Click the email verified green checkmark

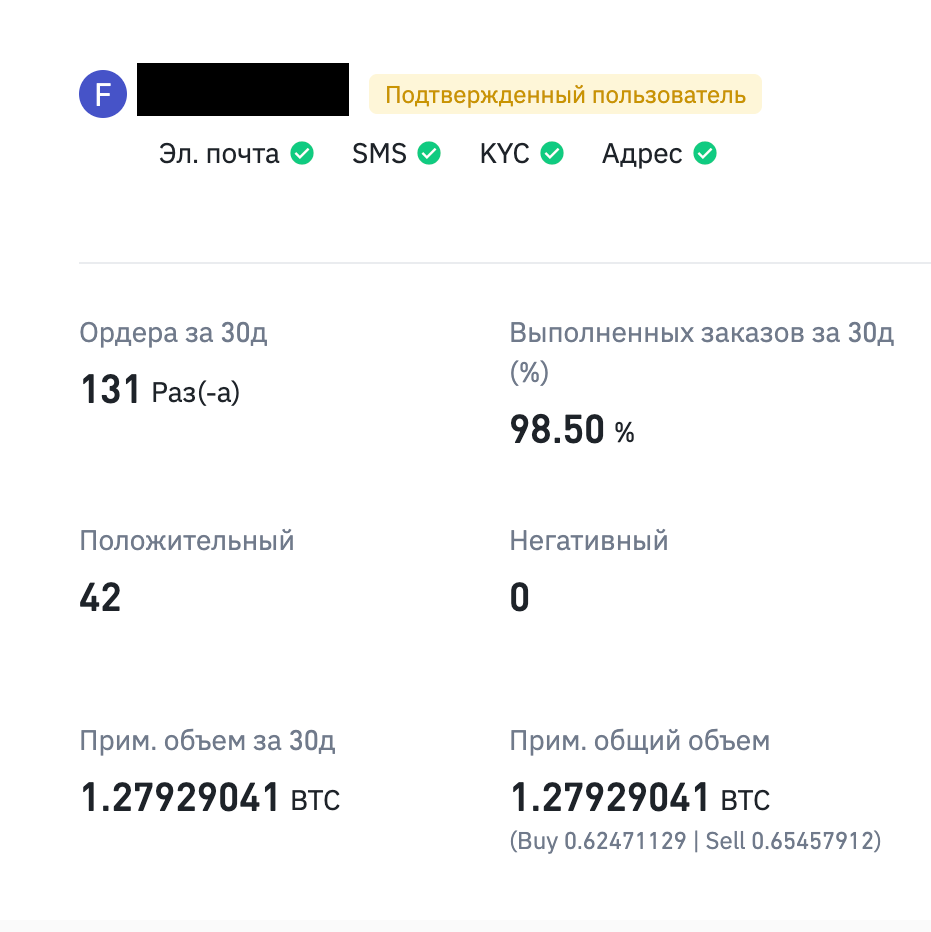[302, 153]
